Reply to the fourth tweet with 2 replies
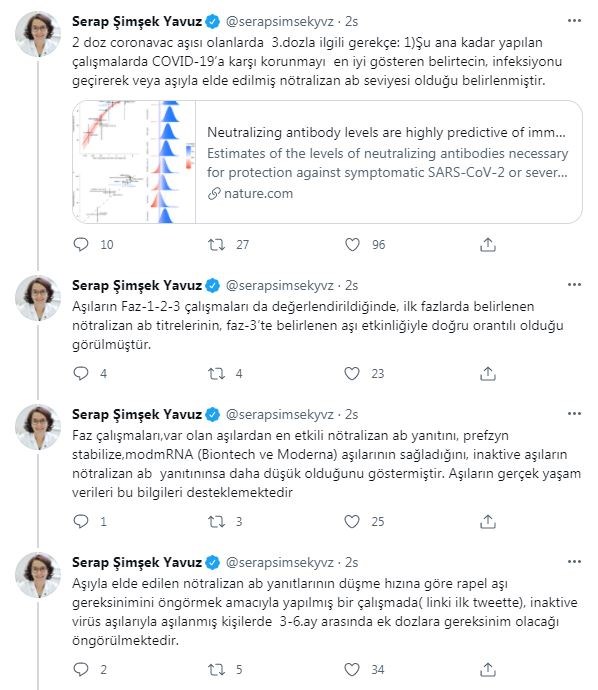 pos(81,669)
